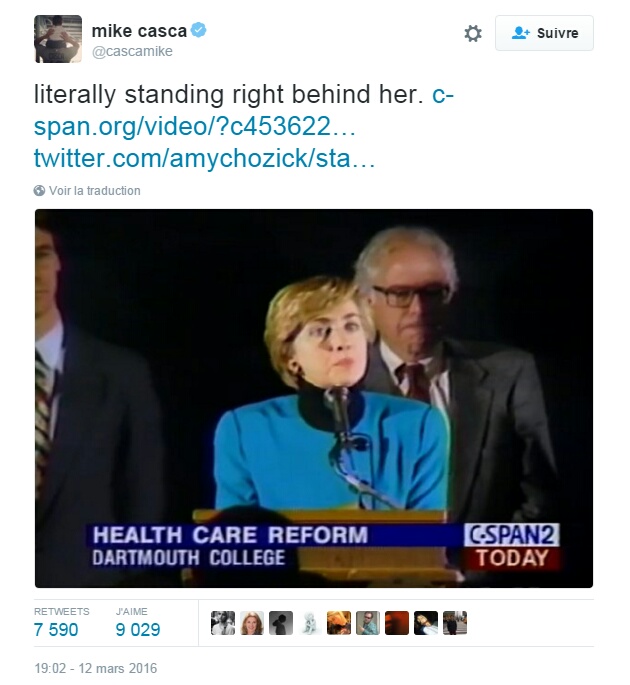630x685 pixels.
Task: View the 9 029 J'aime count
Action: coord(138,630)
